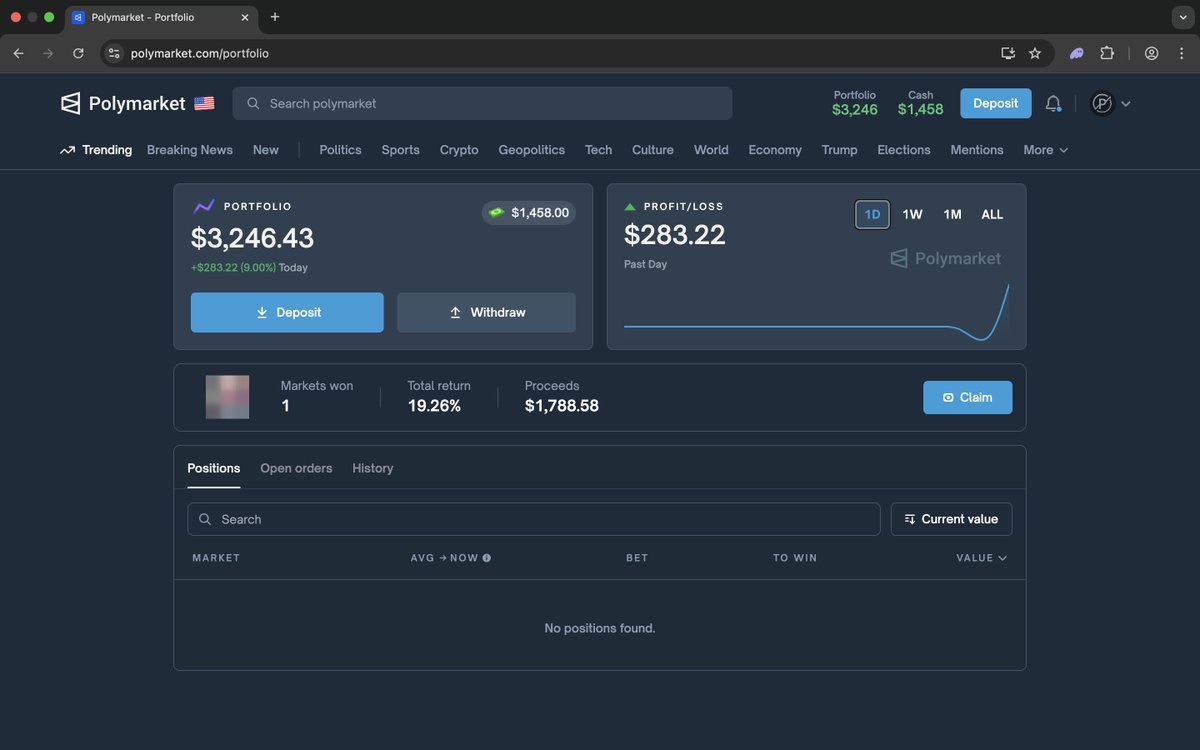
Task: Click the profile avatar icon
Action: tap(1101, 103)
